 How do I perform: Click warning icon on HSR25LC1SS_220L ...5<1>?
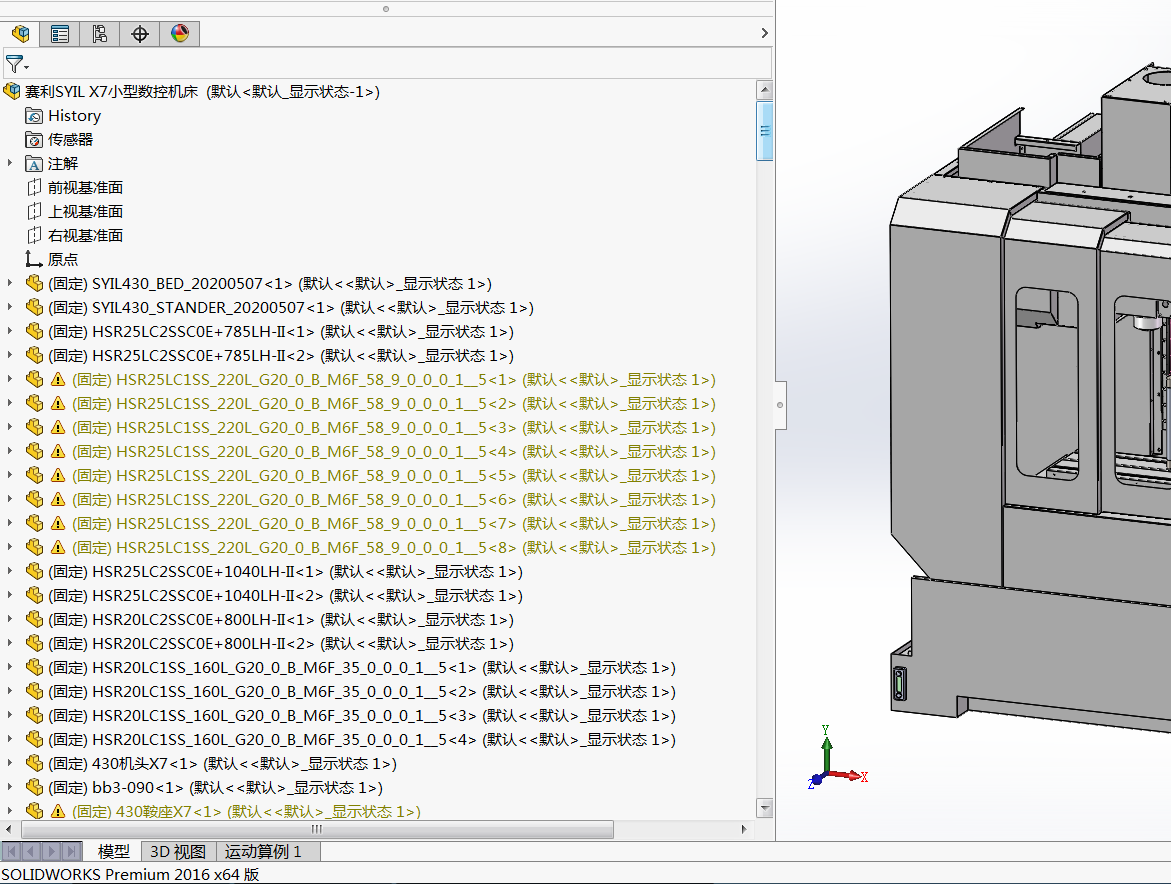coord(58,379)
